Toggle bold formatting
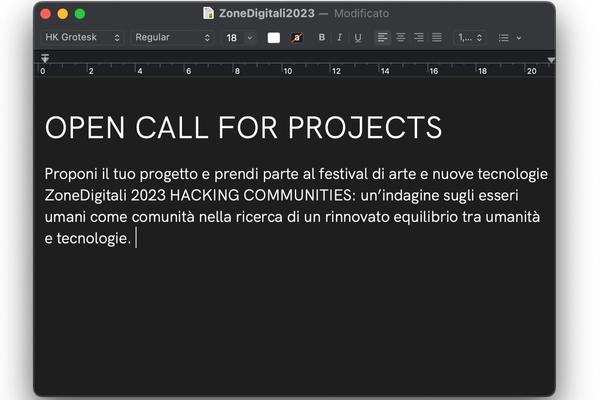600x400 pixels. tap(322, 38)
